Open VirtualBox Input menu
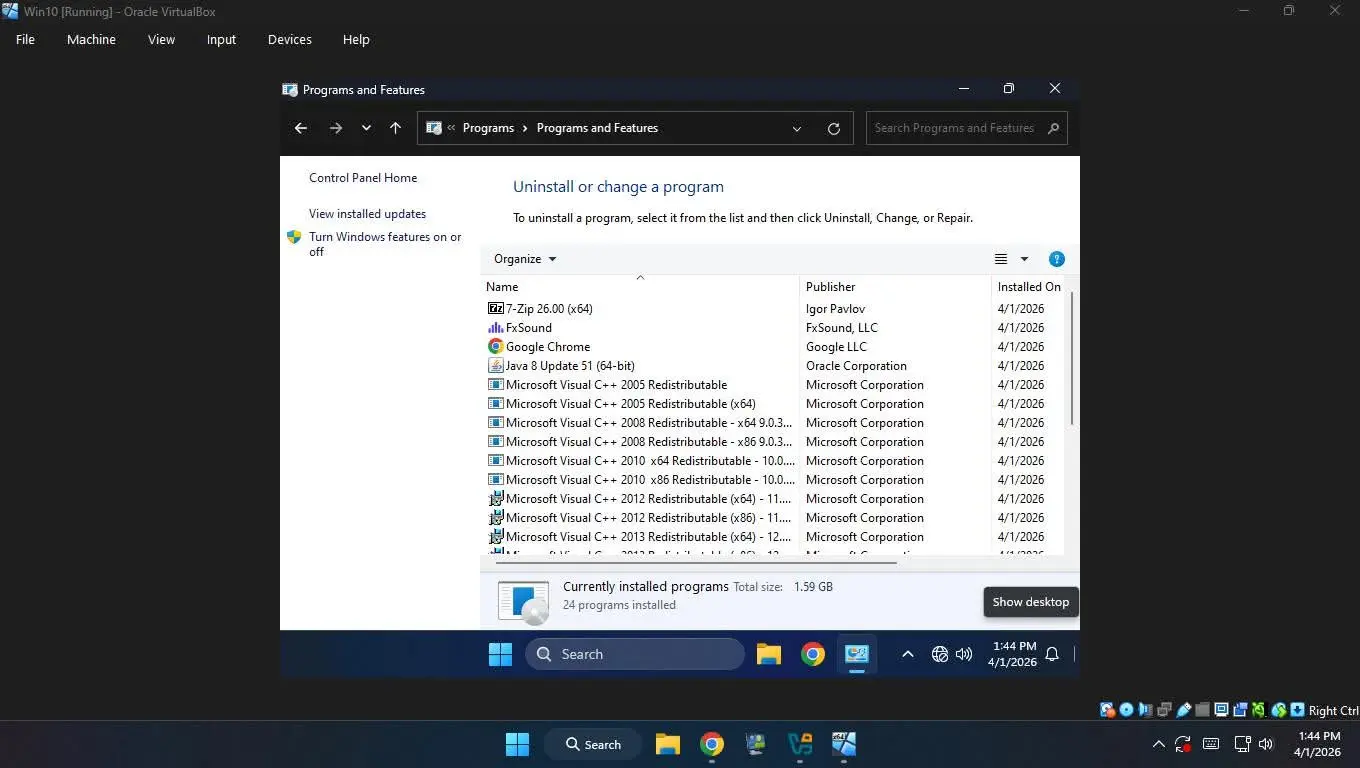Image resolution: width=1360 pixels, height=768 pixels. 221,40
